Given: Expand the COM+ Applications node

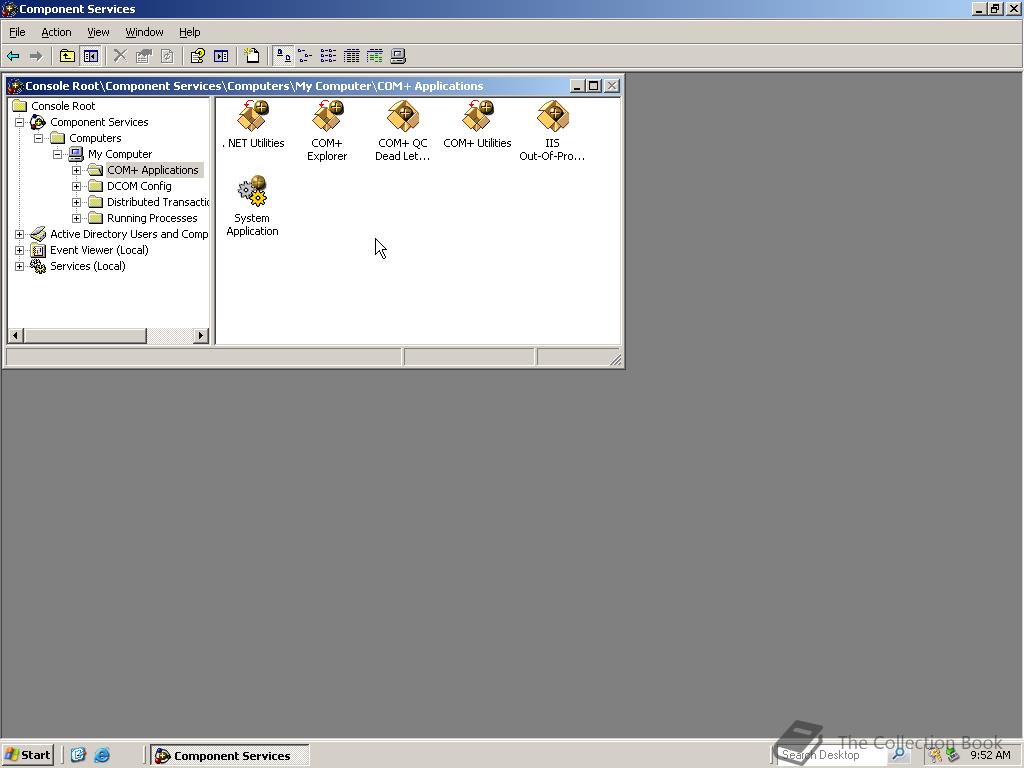Looking at the screenshot, I should [76, 170].
